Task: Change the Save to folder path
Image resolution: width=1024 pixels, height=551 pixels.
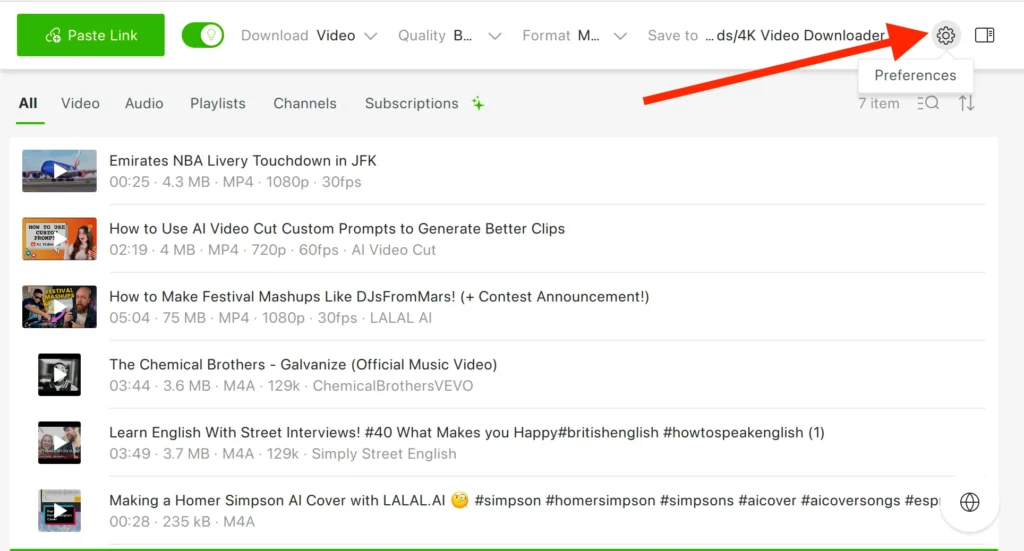Action: point(766,35)
